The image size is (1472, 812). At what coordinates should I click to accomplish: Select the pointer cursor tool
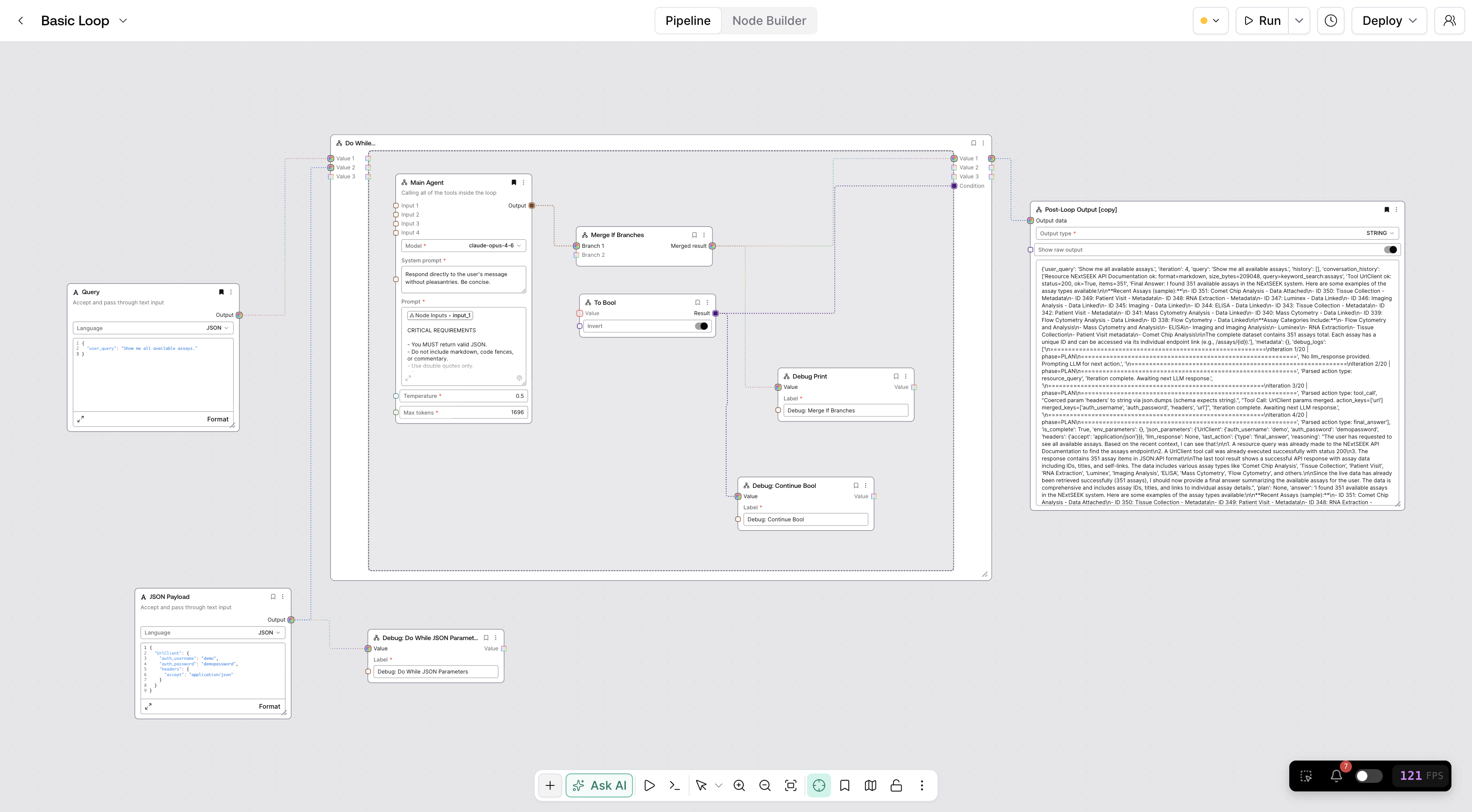coord(701,785)
